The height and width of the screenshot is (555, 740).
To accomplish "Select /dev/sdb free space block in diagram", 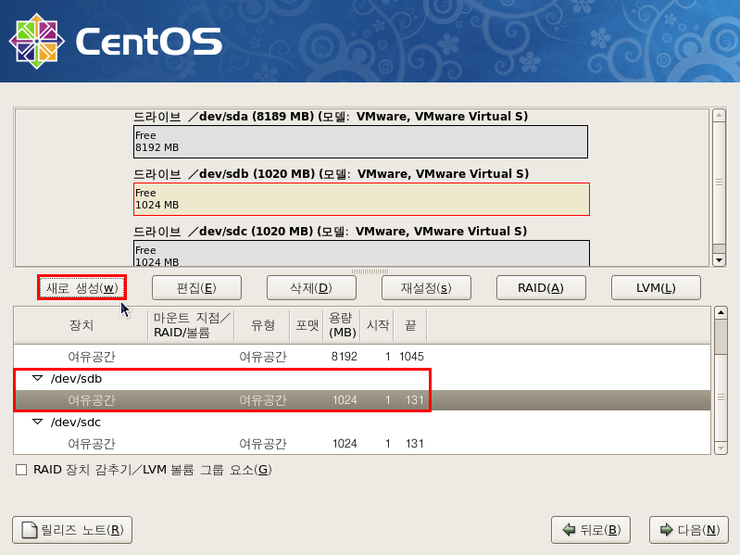I will (x=360, y=199).
